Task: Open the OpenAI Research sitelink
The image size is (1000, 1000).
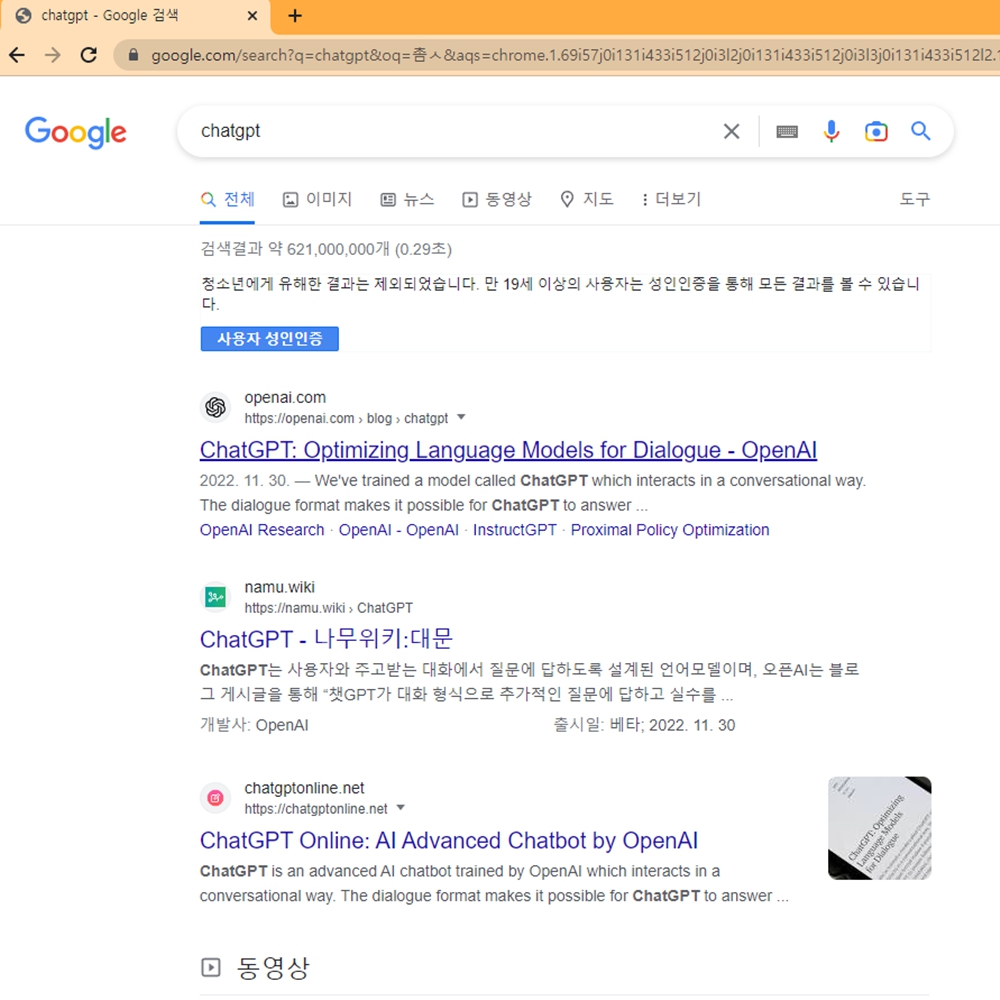Action: pyautogui.click(x=262, y=530)
